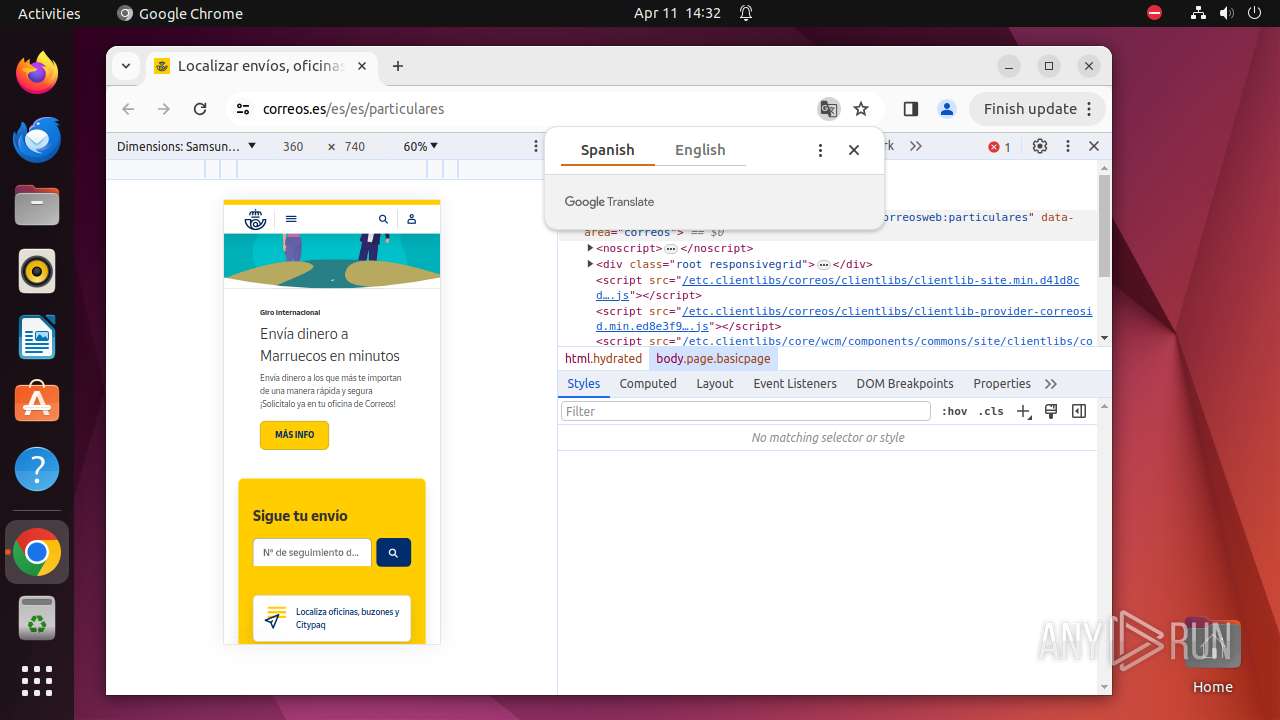Image resolution: width=1280 pixels, height=720 pixels.
Task: Close the Google Translate popup
Action: [x=854, y=150]
